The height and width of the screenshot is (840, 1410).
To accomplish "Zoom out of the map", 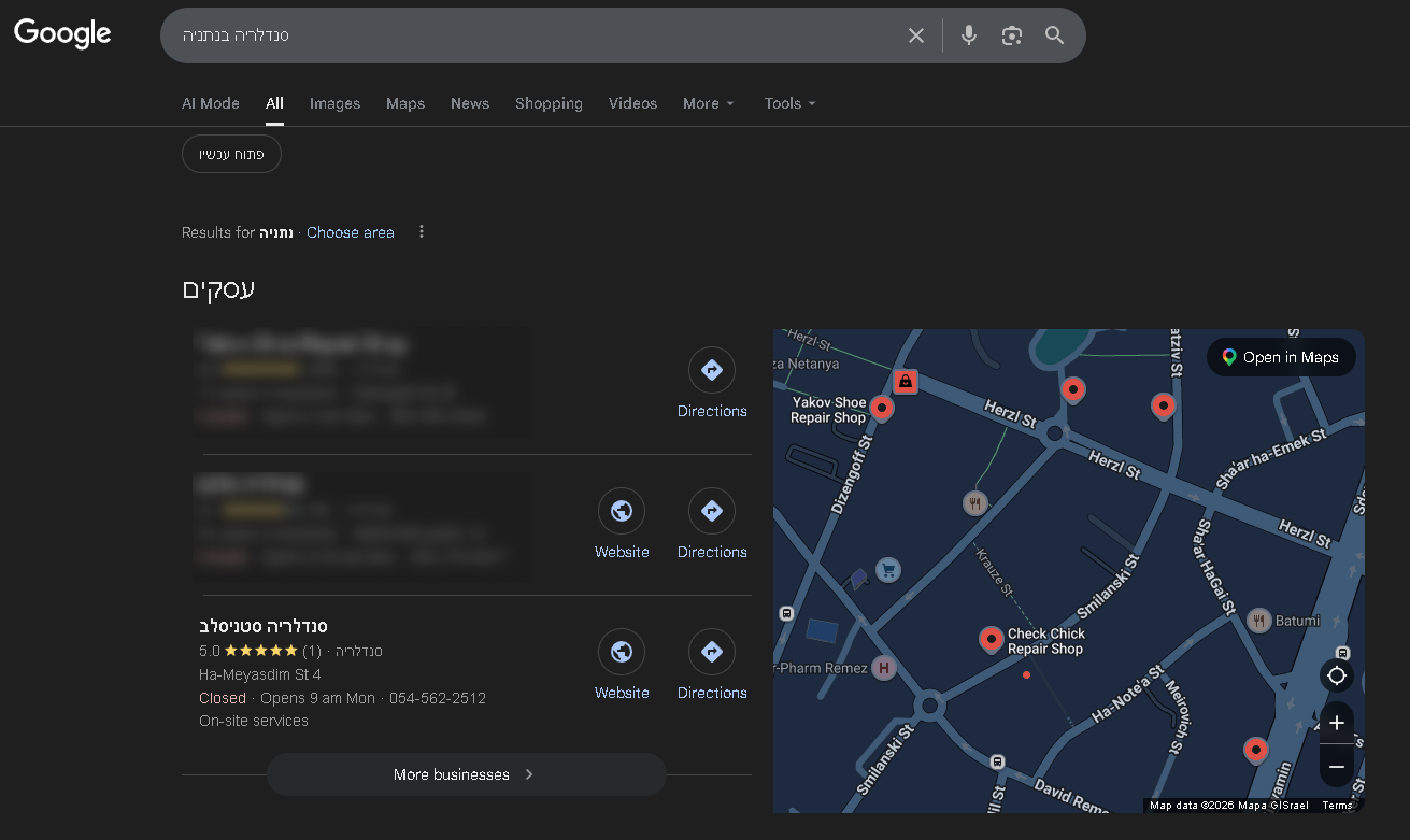I will [1336, 766].
